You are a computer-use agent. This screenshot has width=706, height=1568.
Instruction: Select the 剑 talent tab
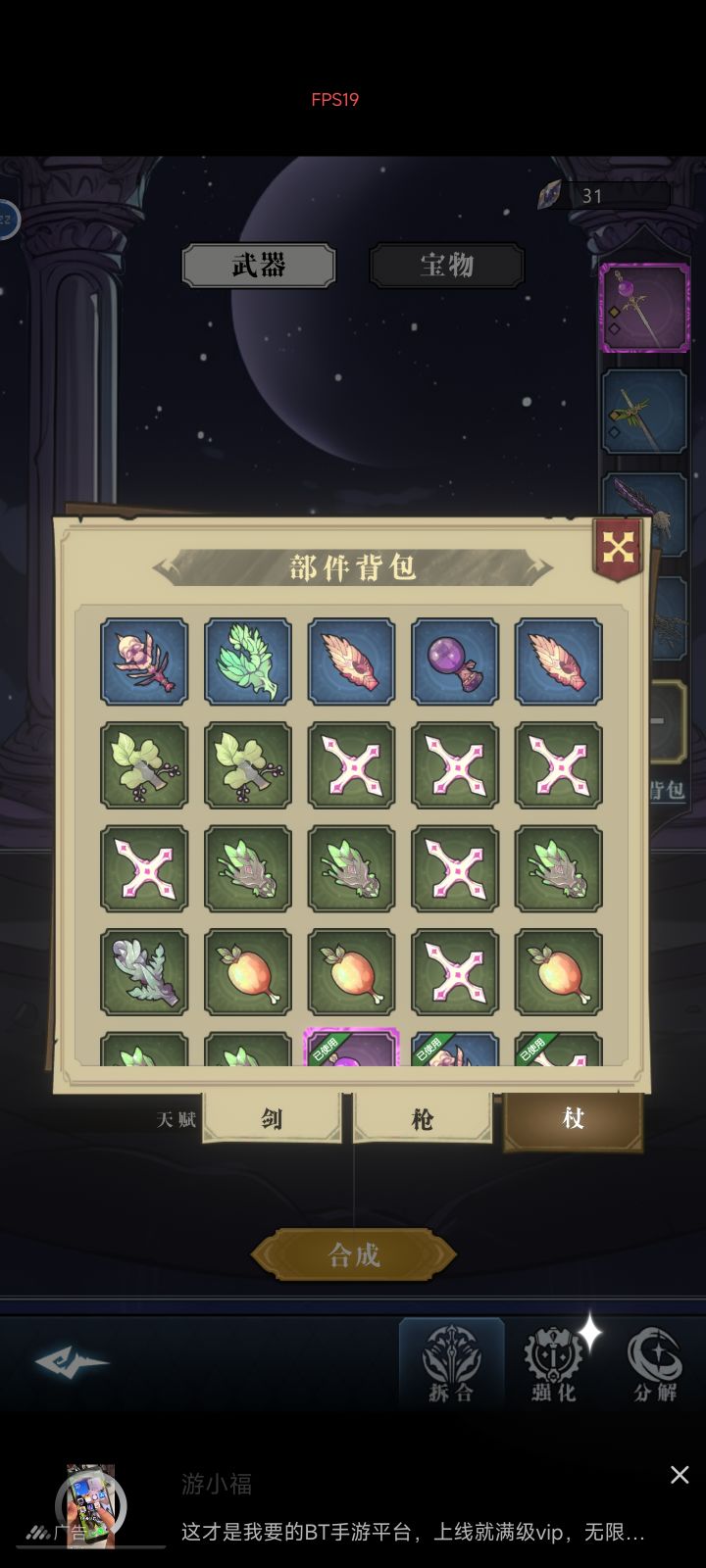(x=272, y=1117)
